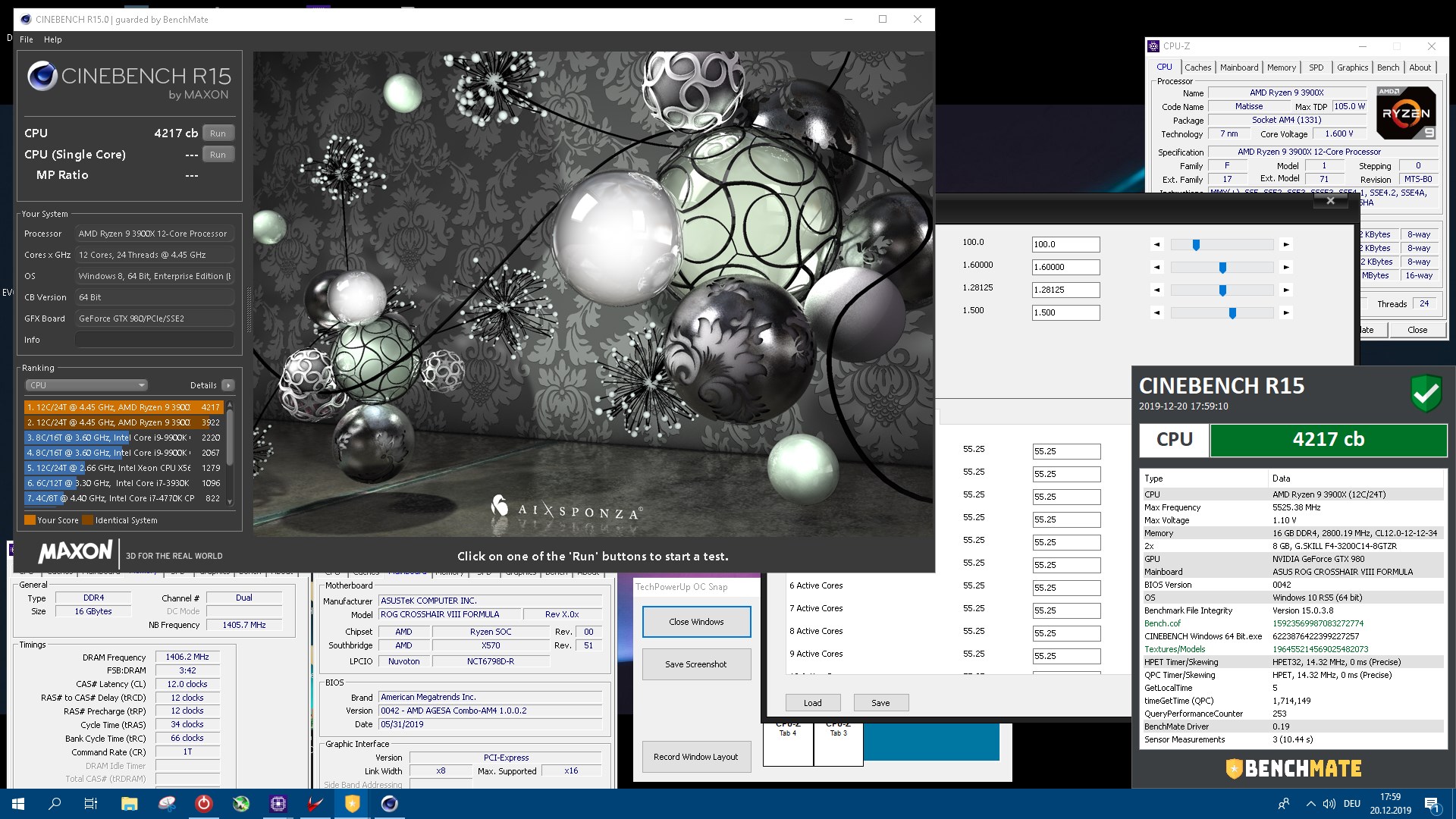Open Task View on taskbar
This screenshot has height=819, width=1456.
pos(91,804)
